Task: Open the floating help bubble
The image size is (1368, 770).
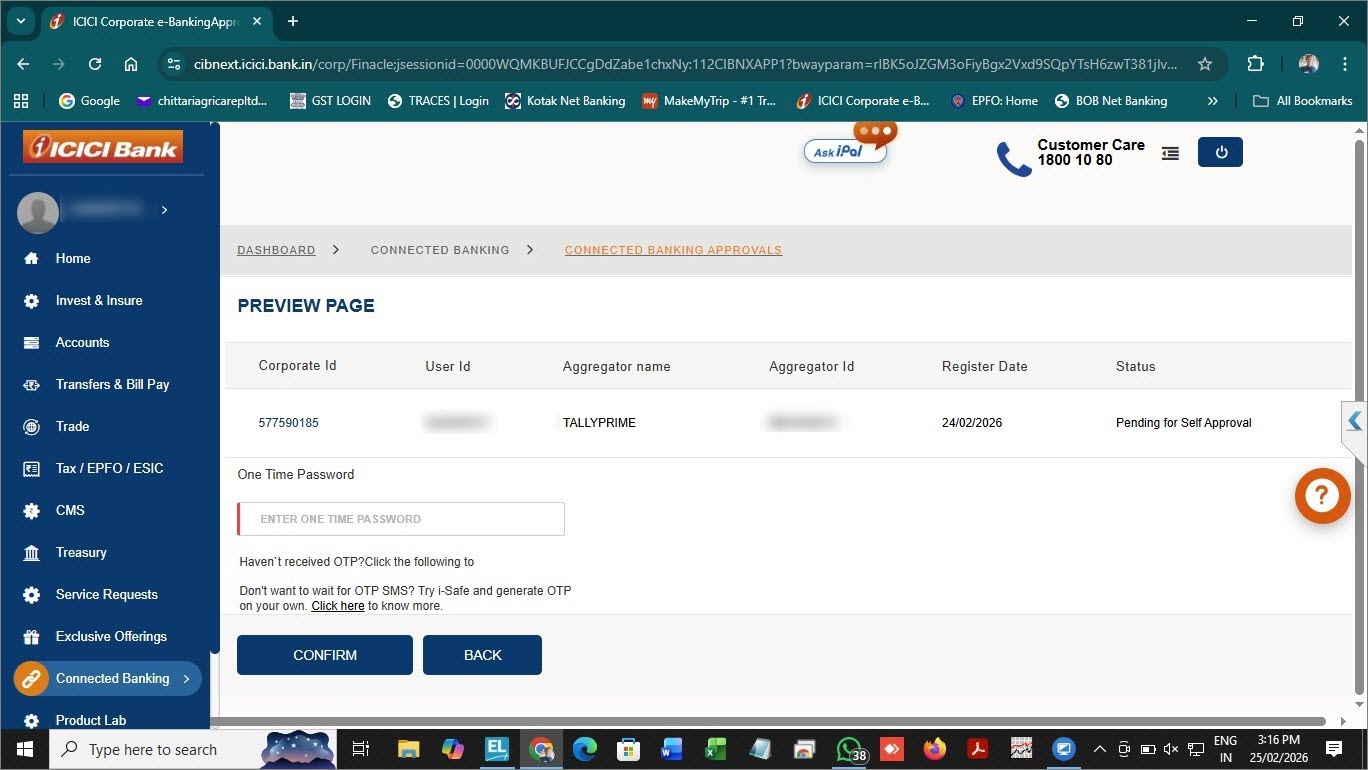Action: pyautogui.click(x=1321, y=495)
